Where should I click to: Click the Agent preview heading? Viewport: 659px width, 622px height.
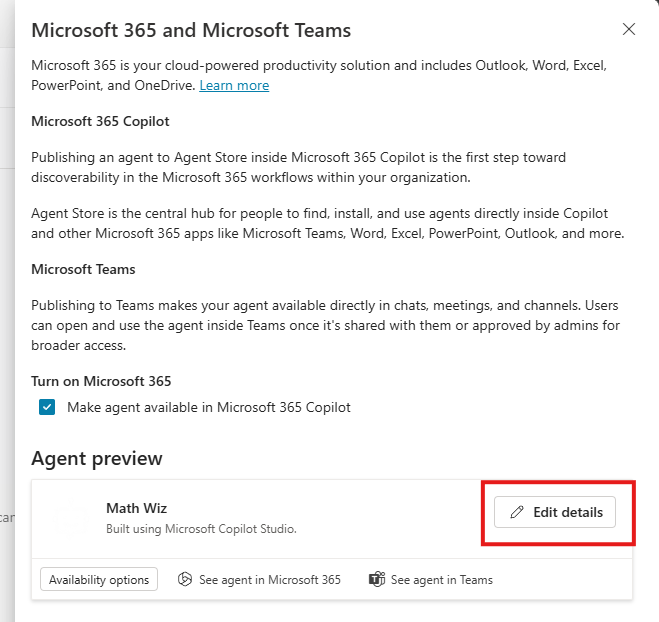point(97,458)
